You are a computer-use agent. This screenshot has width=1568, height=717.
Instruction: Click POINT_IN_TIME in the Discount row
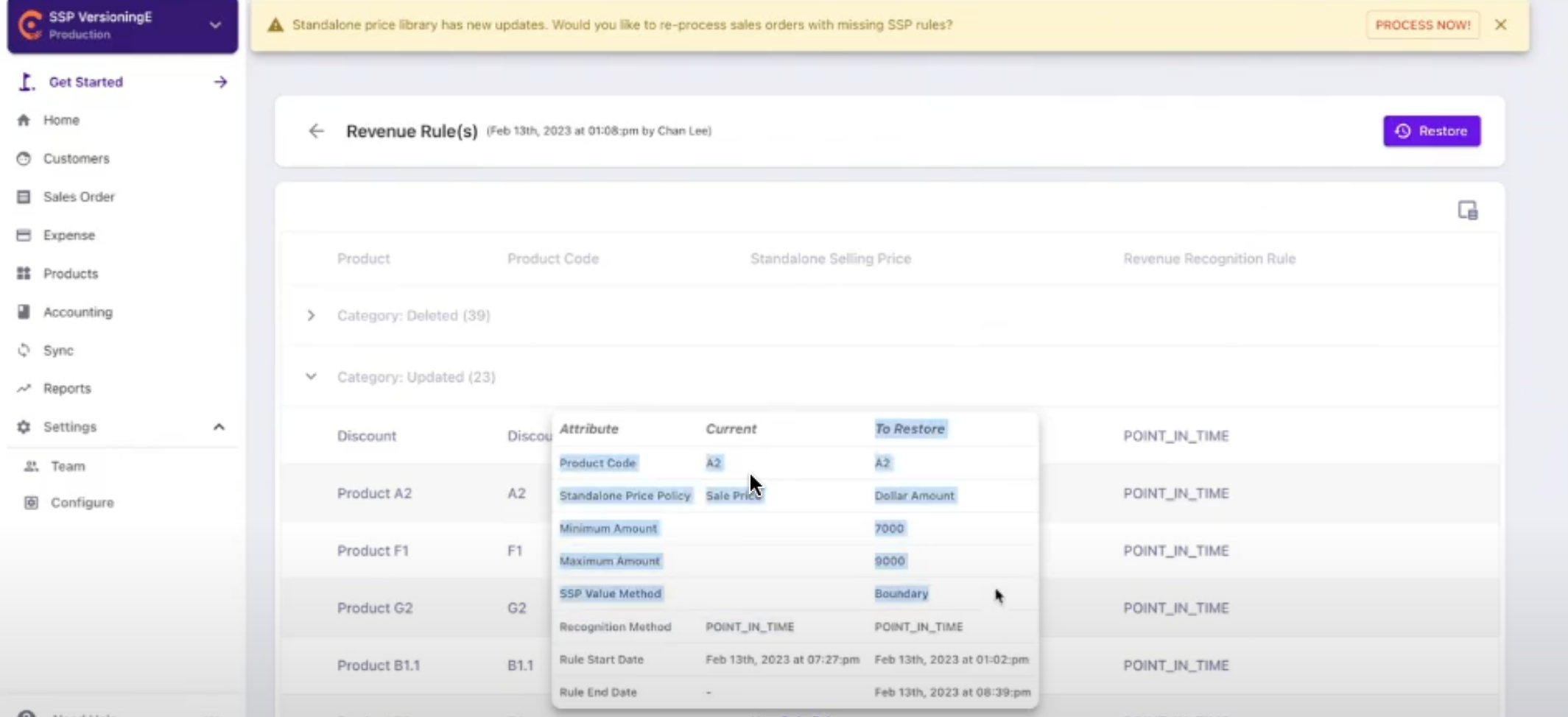pyautogui.click(x=1176, y=436)
